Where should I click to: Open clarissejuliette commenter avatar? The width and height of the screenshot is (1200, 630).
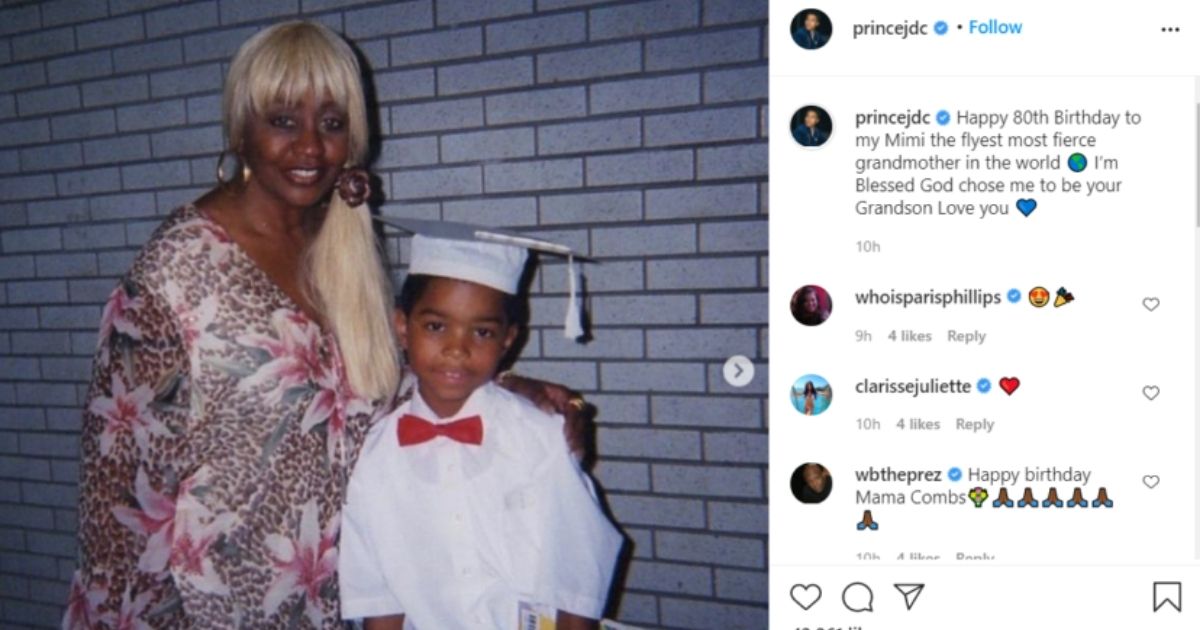point(811,394)
